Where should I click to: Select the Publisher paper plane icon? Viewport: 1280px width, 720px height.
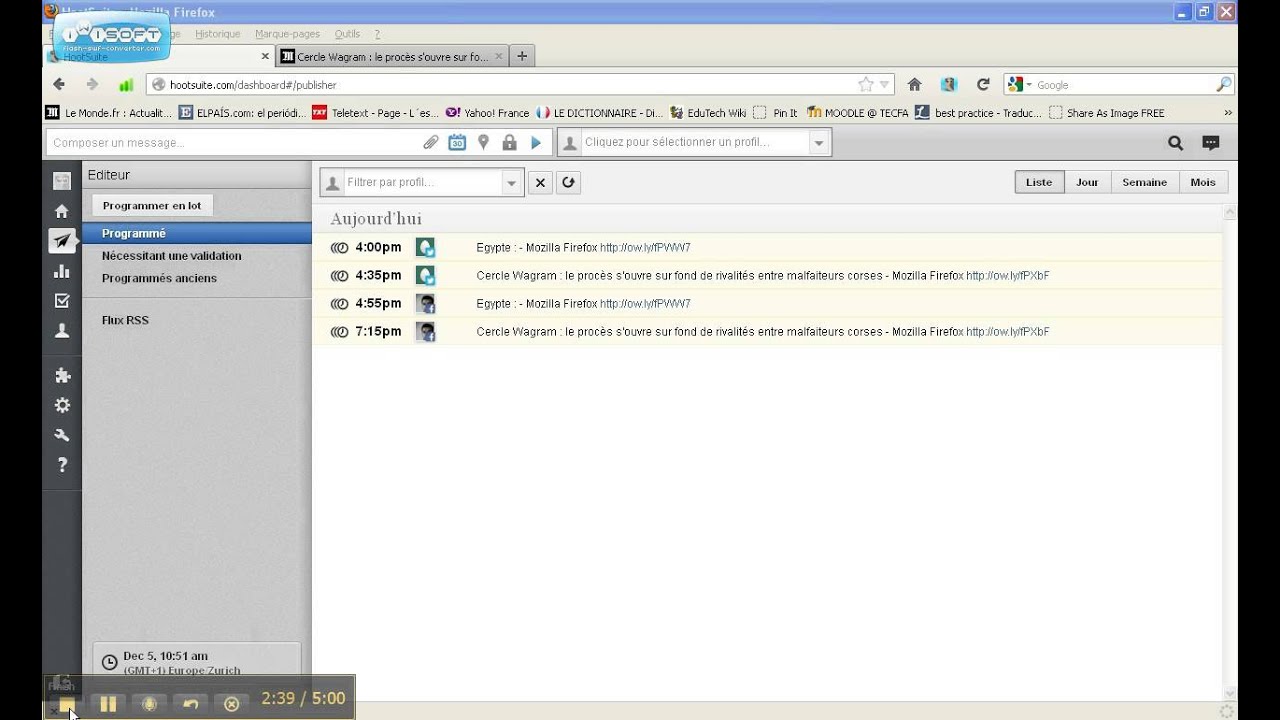pos(62,241)
